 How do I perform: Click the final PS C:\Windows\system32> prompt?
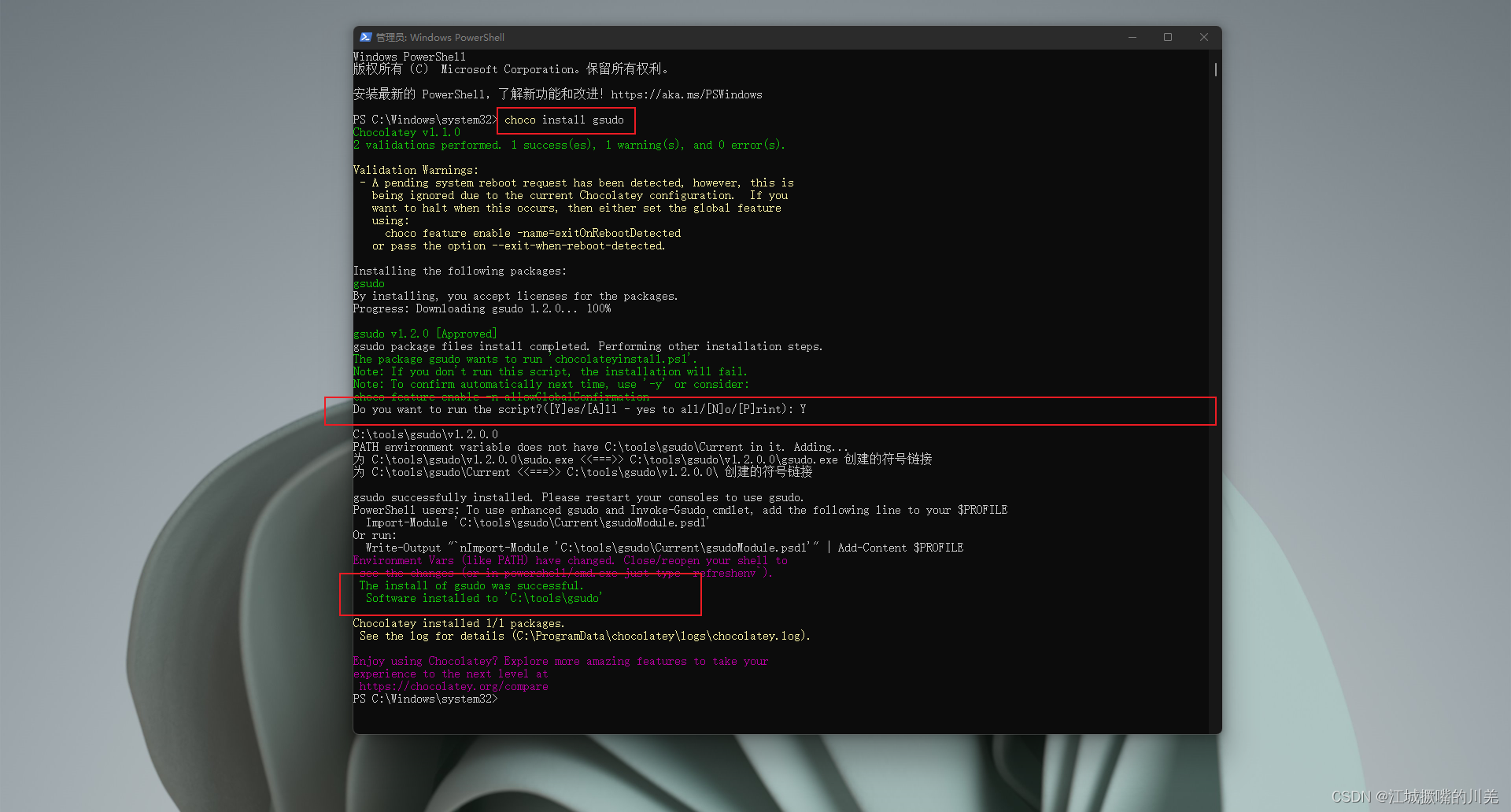[425, 699]
